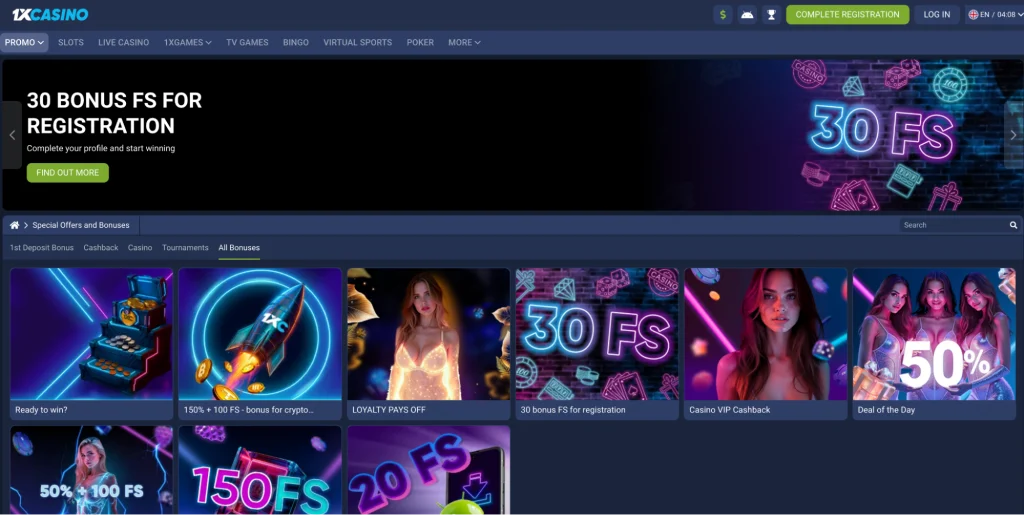The width and height of the screenshot is (1024, 515).
Task: Click the dollar sign payments icon
Action: click(x=723, y=15)
